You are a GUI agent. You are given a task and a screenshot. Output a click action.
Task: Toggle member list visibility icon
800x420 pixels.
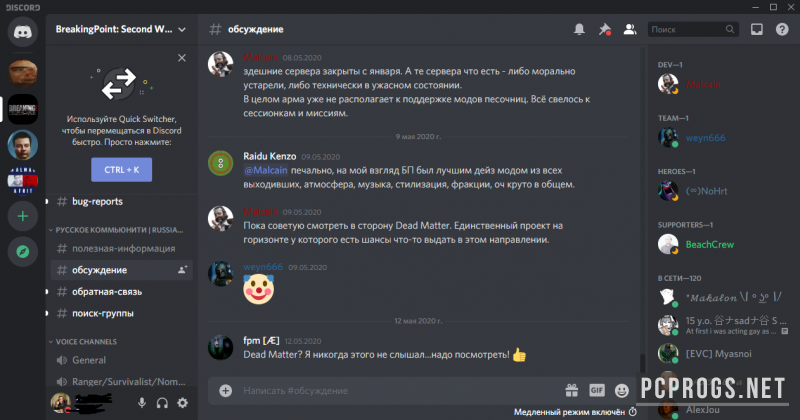pyautogui.click(x=630, y=30)
